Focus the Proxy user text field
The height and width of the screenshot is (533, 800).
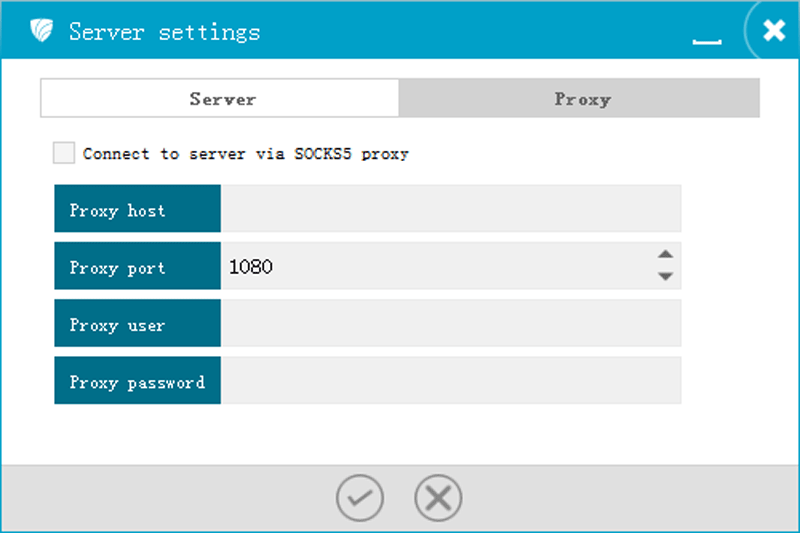coord(450,323)
